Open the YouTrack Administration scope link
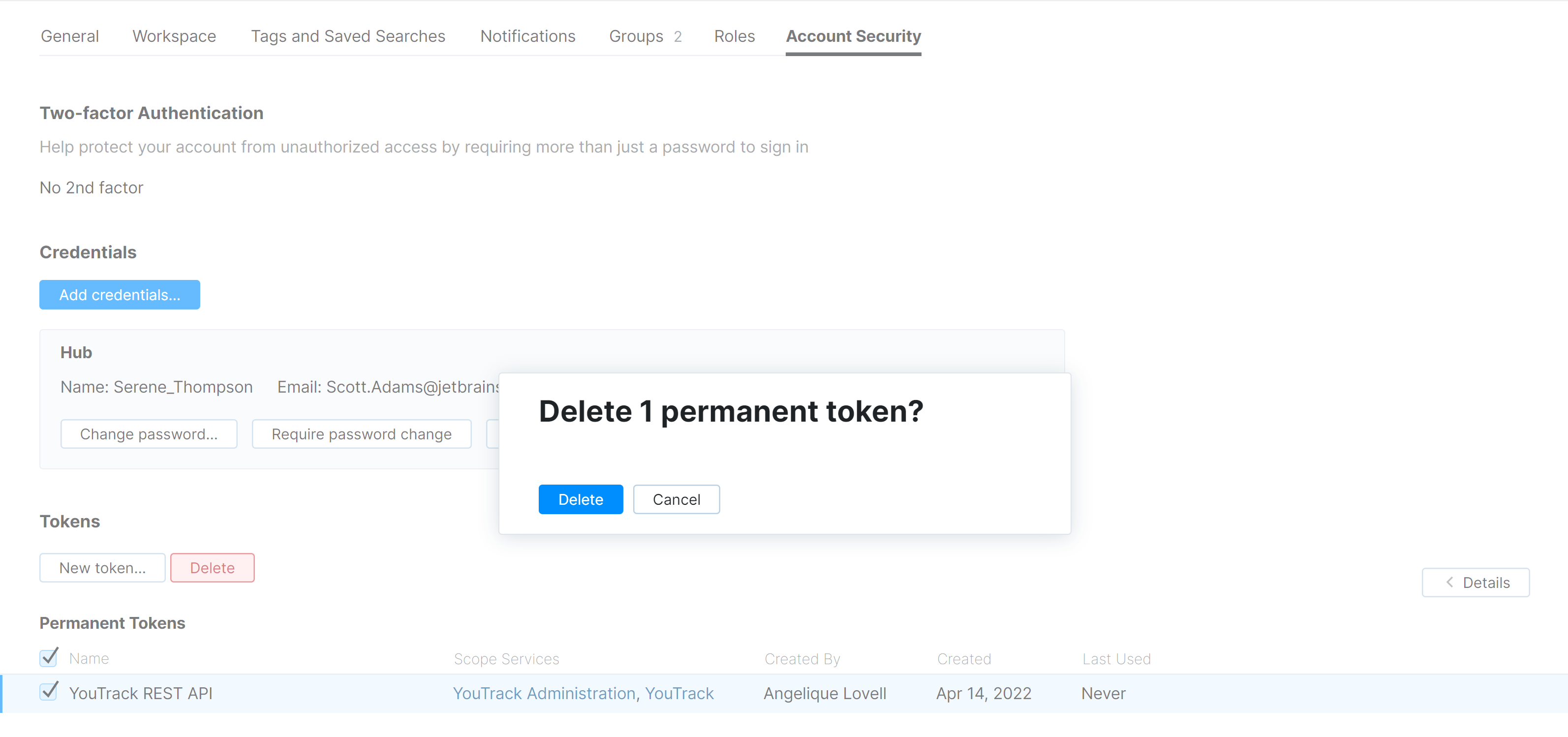The image size is (1568, 737). click(x=544, y=693)
